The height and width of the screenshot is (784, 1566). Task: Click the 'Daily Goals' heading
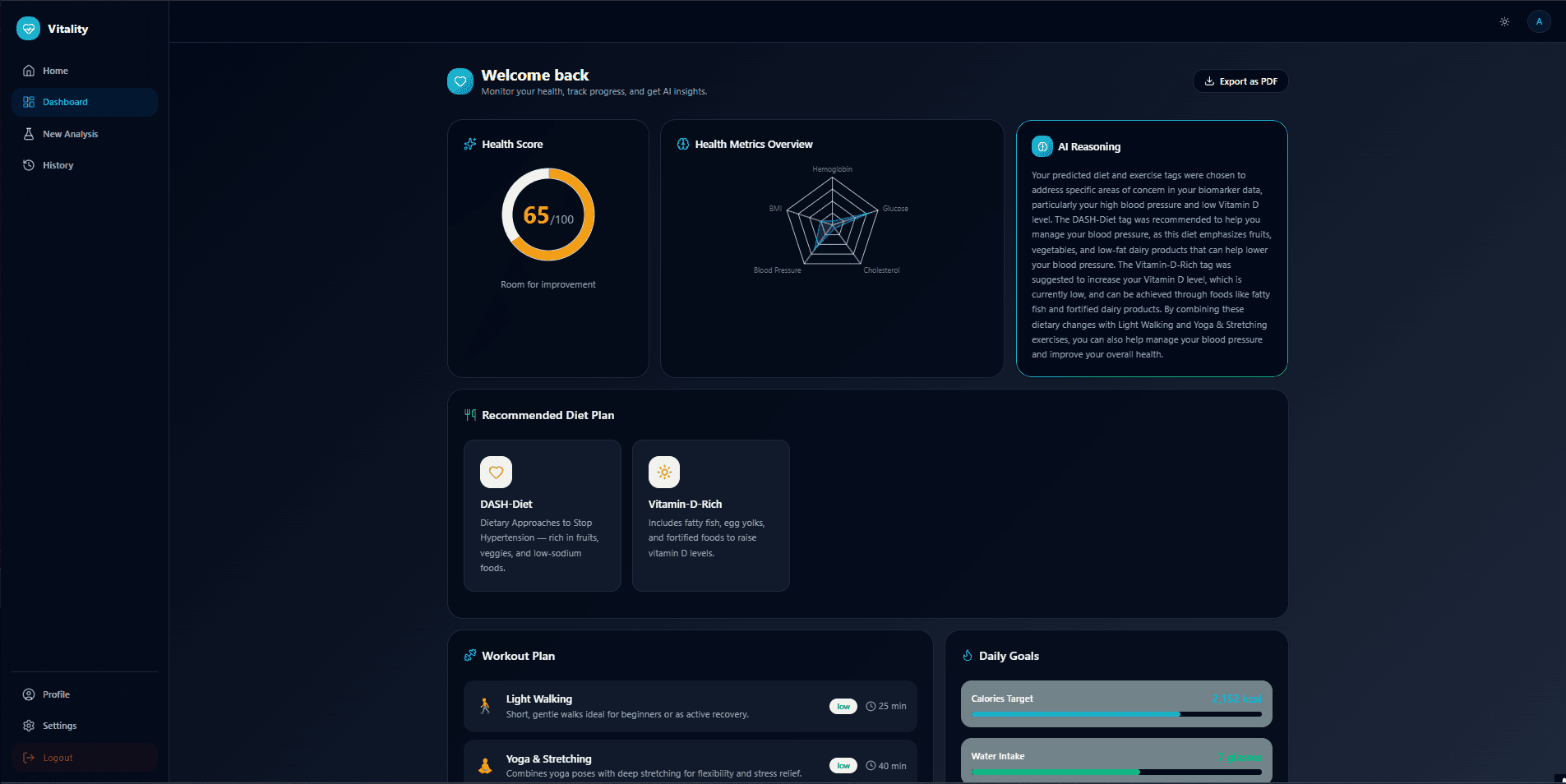[1009, 656]
